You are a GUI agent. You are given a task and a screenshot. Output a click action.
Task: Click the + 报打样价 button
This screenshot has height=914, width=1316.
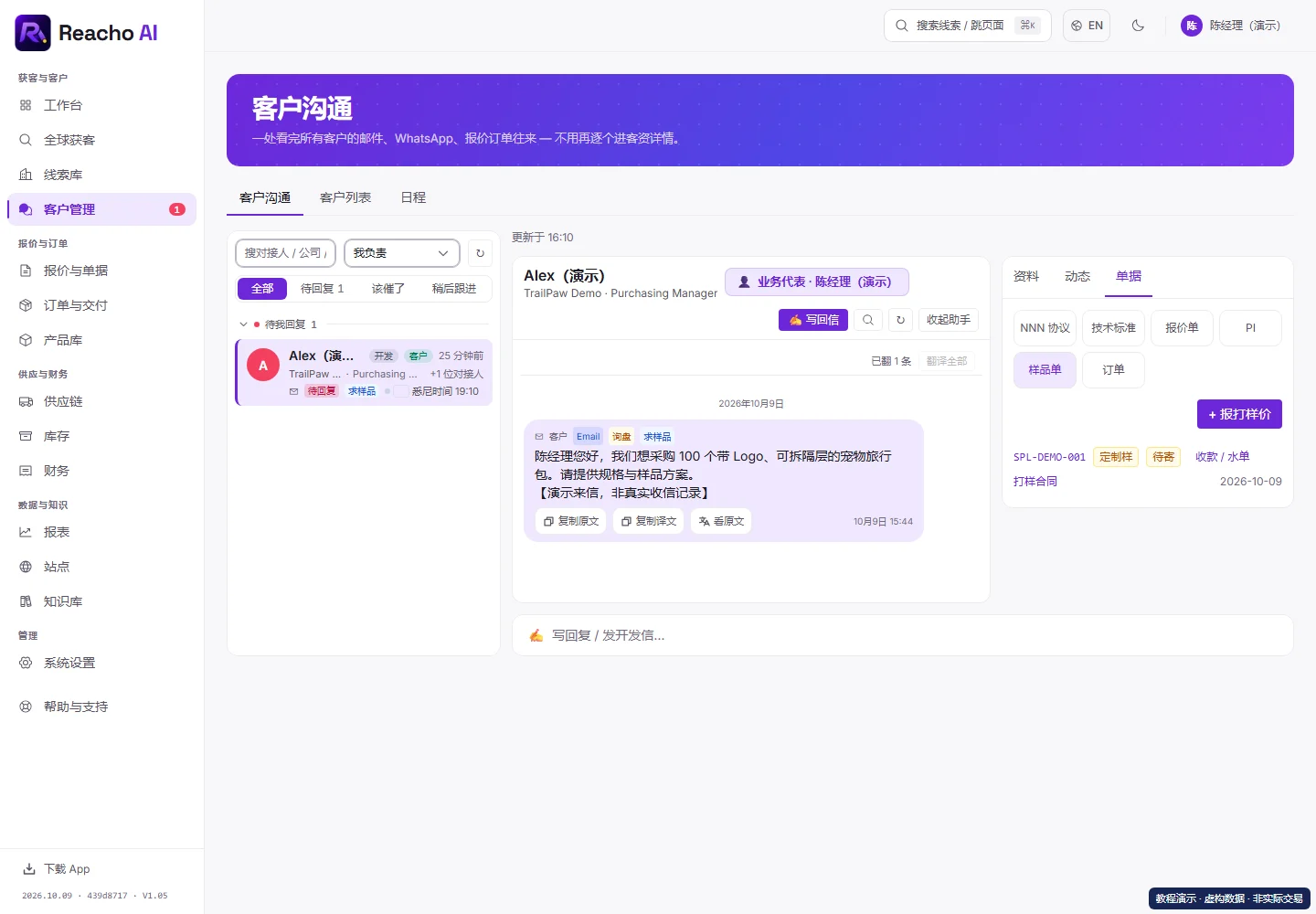[x=1239, y=414]
